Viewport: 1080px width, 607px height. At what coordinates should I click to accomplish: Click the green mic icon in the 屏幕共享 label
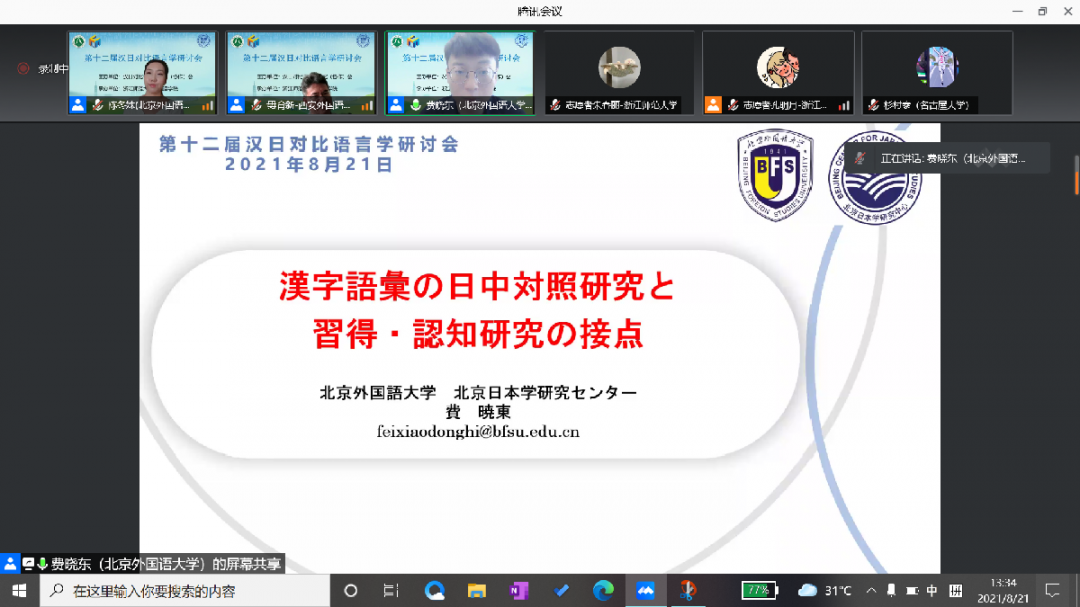pos(42,564)
